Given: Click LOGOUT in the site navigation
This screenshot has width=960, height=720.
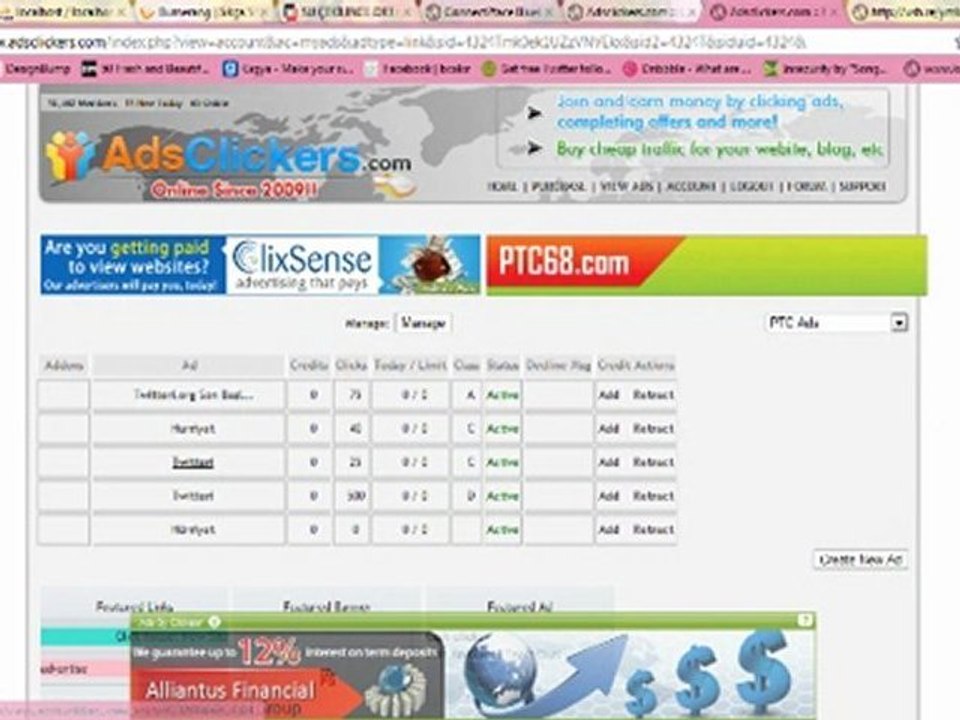Looking at the screenshot, I should pos(752,186).
